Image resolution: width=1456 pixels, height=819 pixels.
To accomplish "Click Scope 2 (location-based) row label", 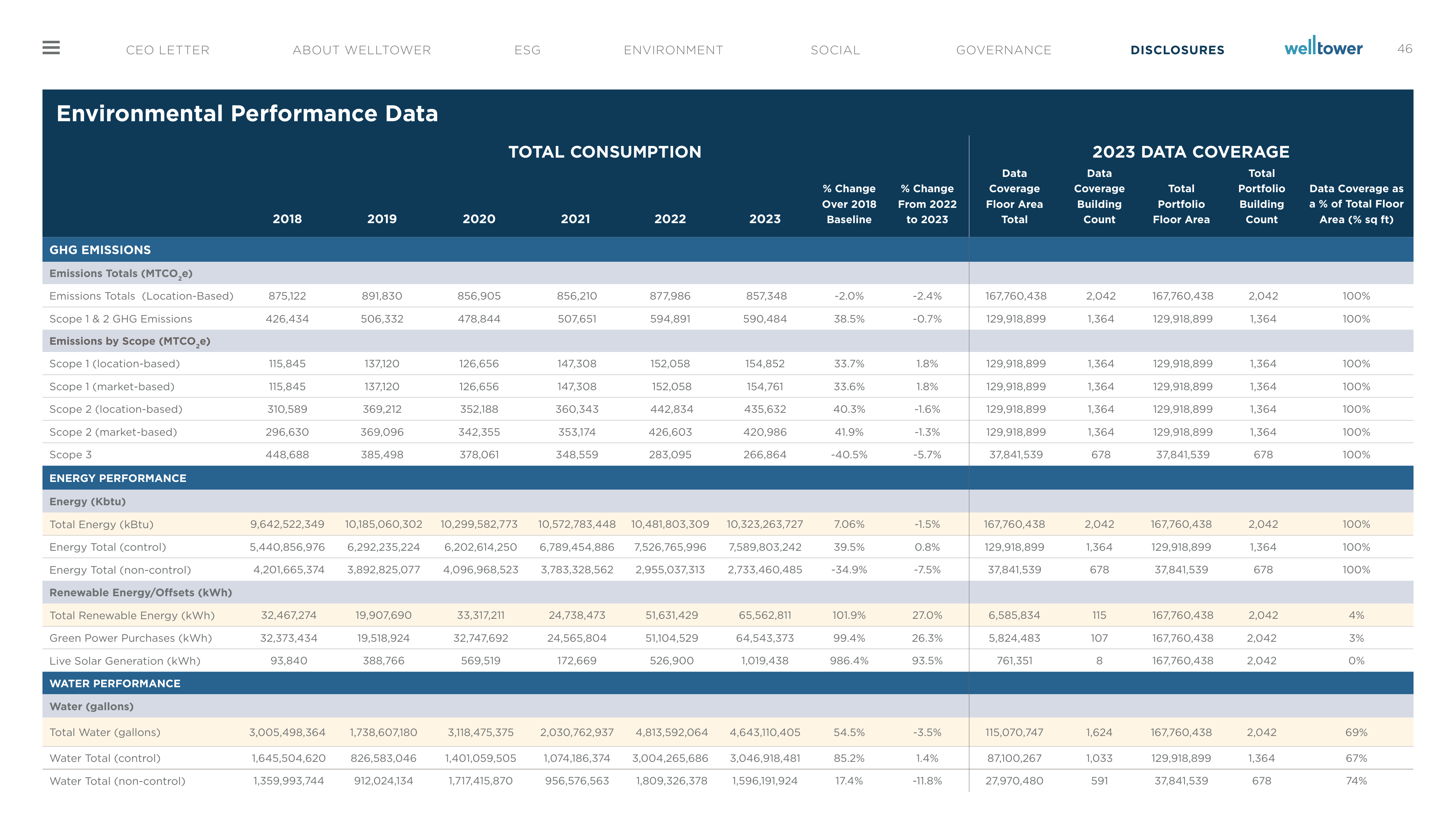I will click(x=116, y=409).
